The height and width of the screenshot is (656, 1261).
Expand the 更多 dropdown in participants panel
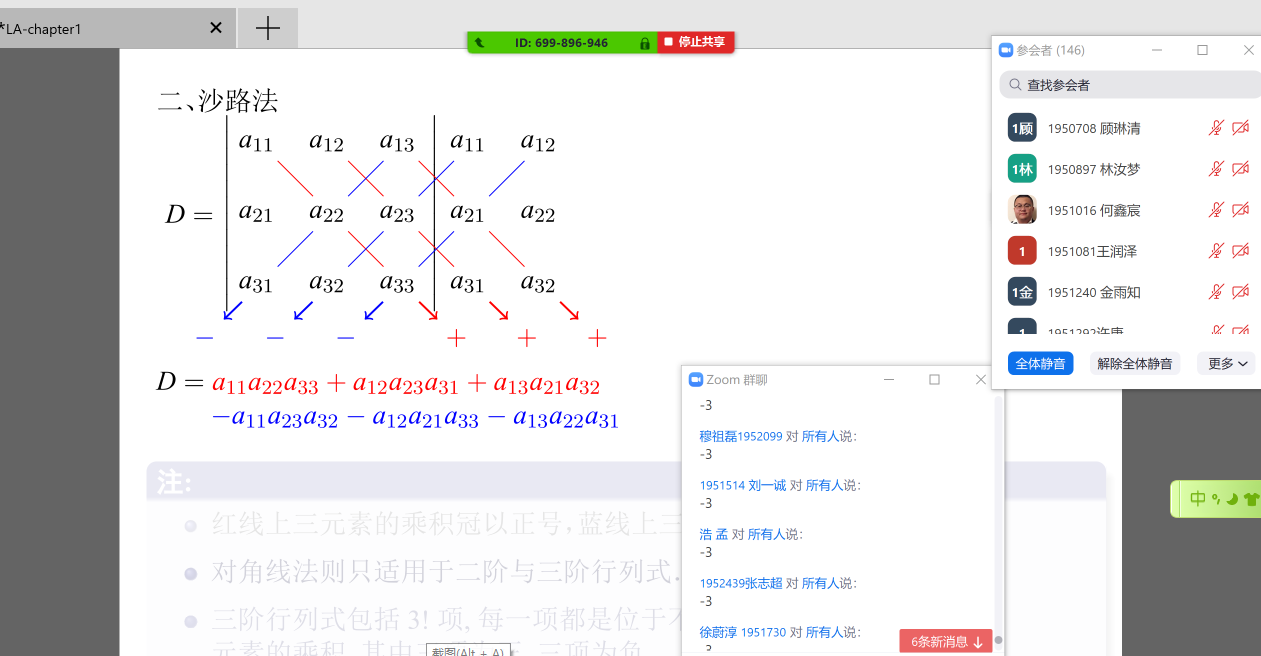1226,363
